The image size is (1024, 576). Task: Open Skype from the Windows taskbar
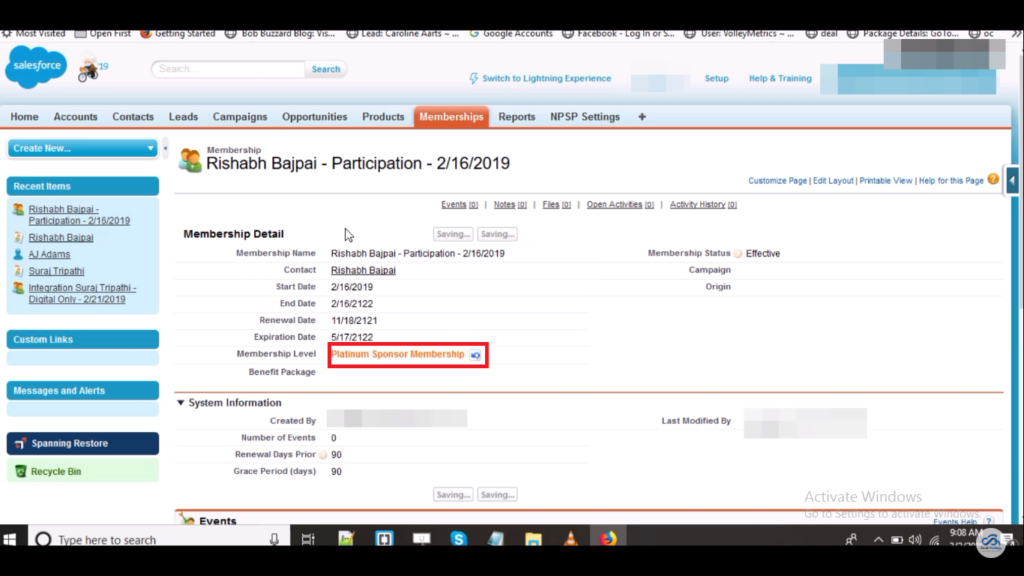pos(459,539)
